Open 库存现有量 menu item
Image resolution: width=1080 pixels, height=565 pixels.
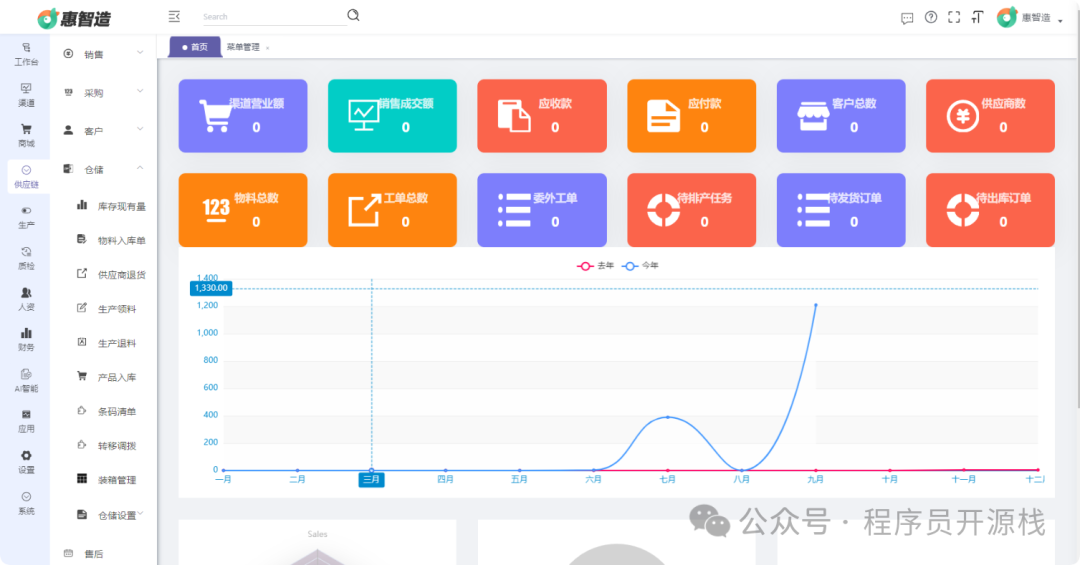click(110, 206)
